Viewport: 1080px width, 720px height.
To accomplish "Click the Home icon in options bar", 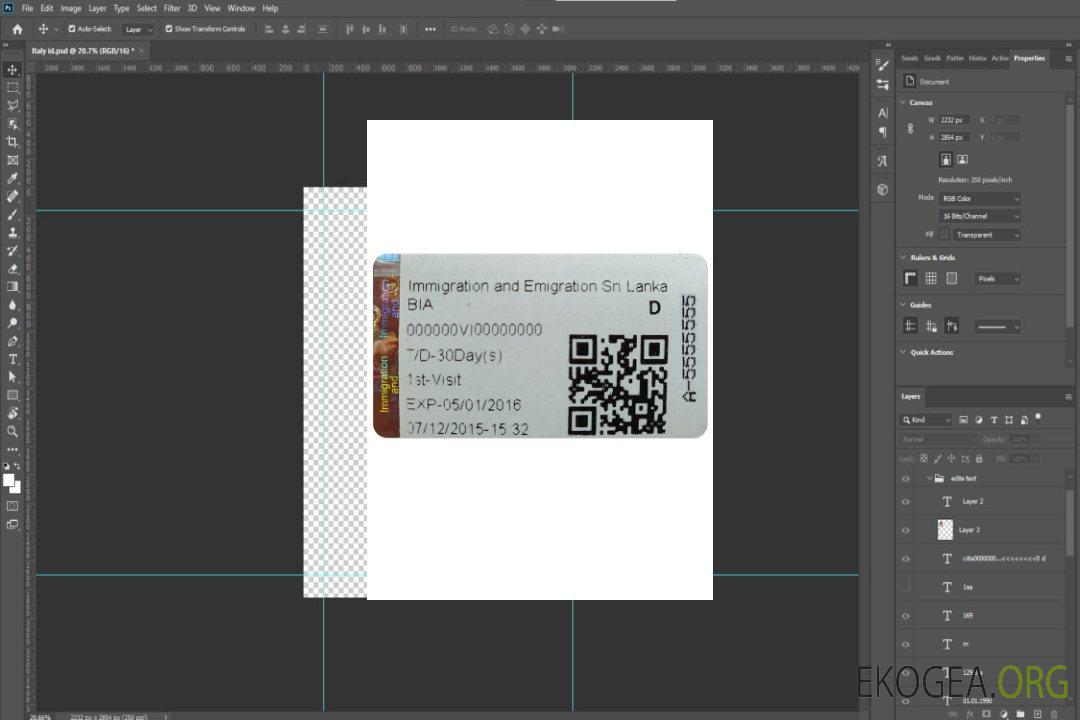I will click(17, 29).
